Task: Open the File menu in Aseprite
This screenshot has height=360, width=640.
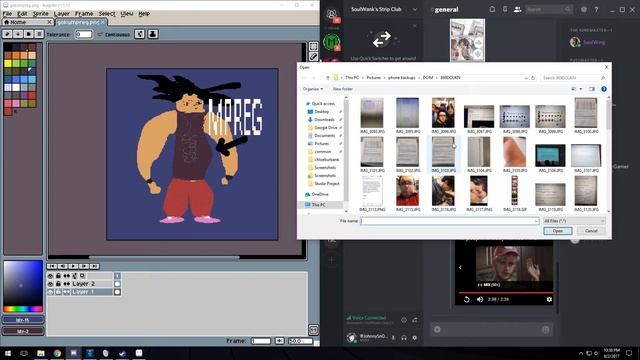Action: 7,13
